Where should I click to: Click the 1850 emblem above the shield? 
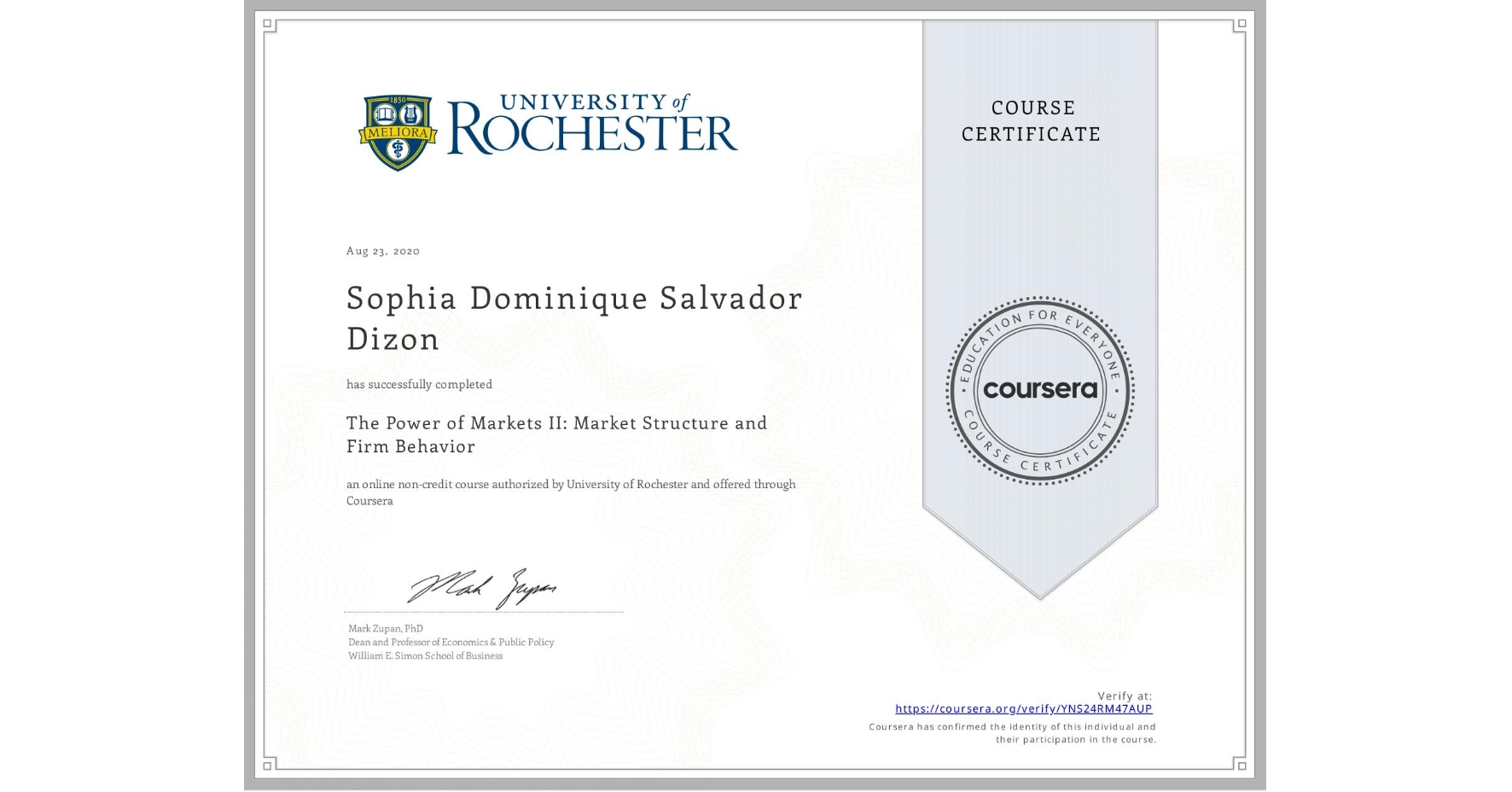click(x=398, y=100)
